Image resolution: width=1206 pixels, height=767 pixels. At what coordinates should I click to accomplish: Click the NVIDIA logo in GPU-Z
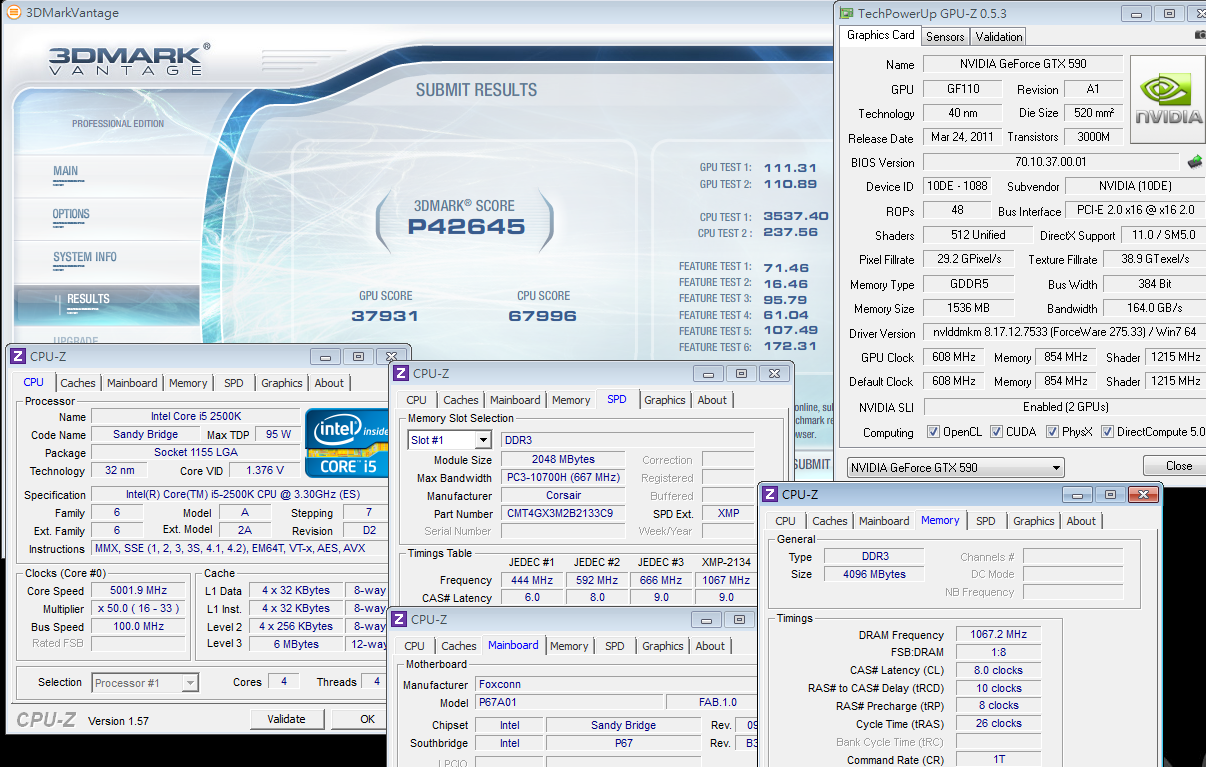pyautogui.click(x=1167, y=100)
